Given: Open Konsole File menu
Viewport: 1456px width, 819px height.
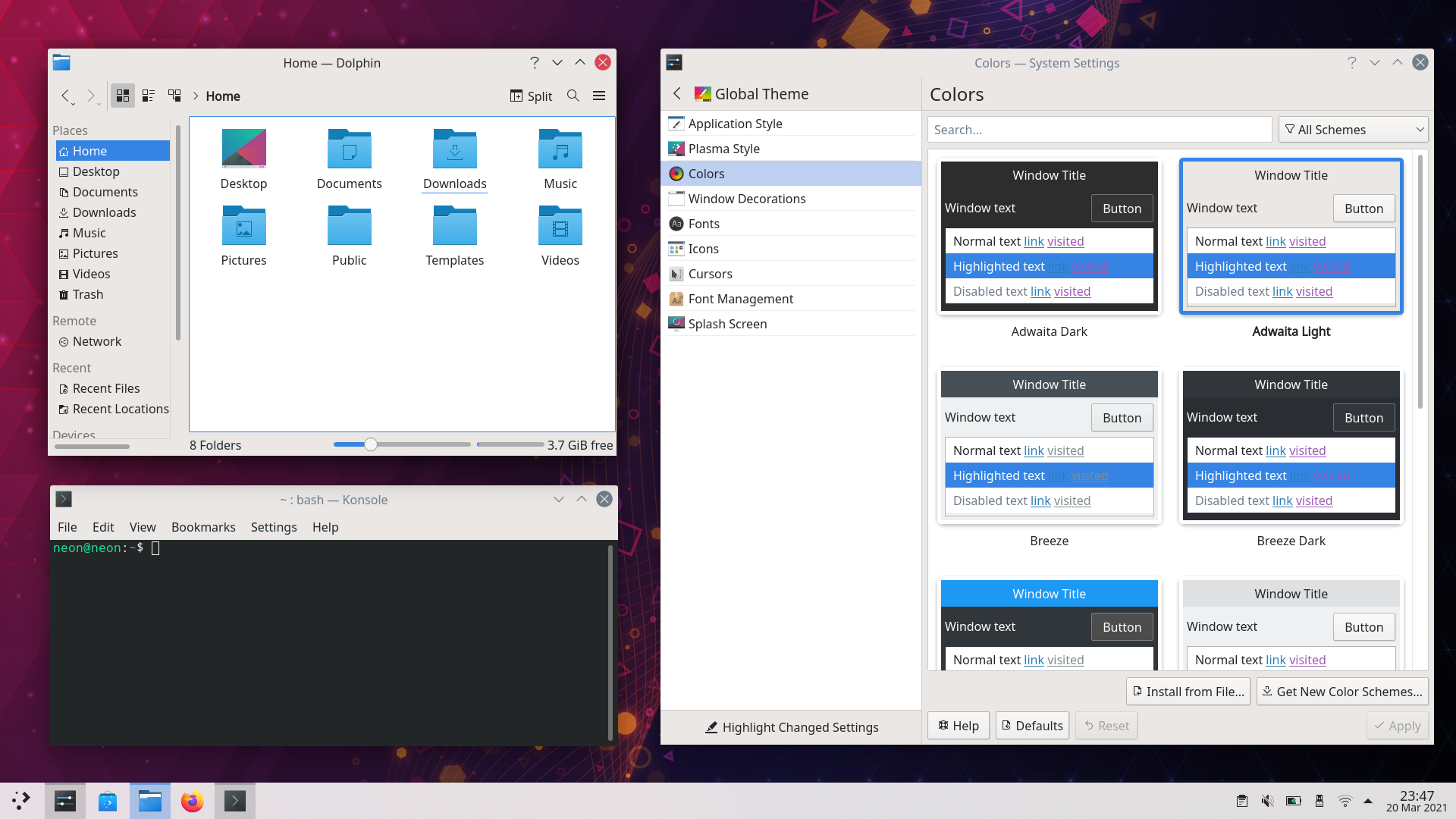Looking at the screenshot, I should [67, 527].
